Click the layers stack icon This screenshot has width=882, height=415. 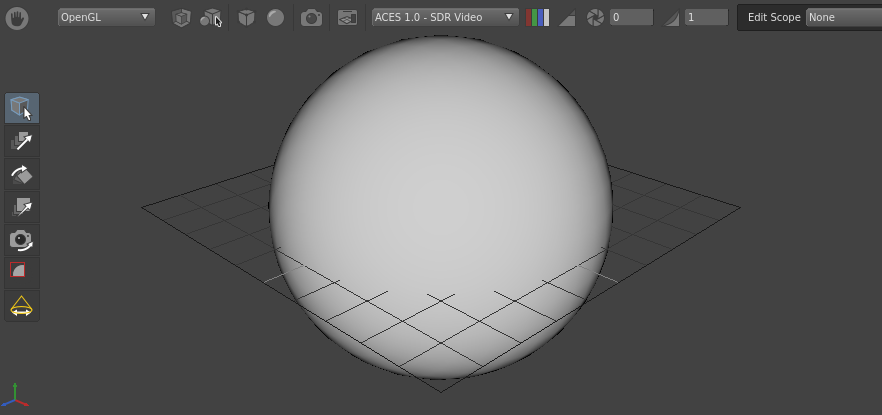pyautogui.click(x=347, y=18)
